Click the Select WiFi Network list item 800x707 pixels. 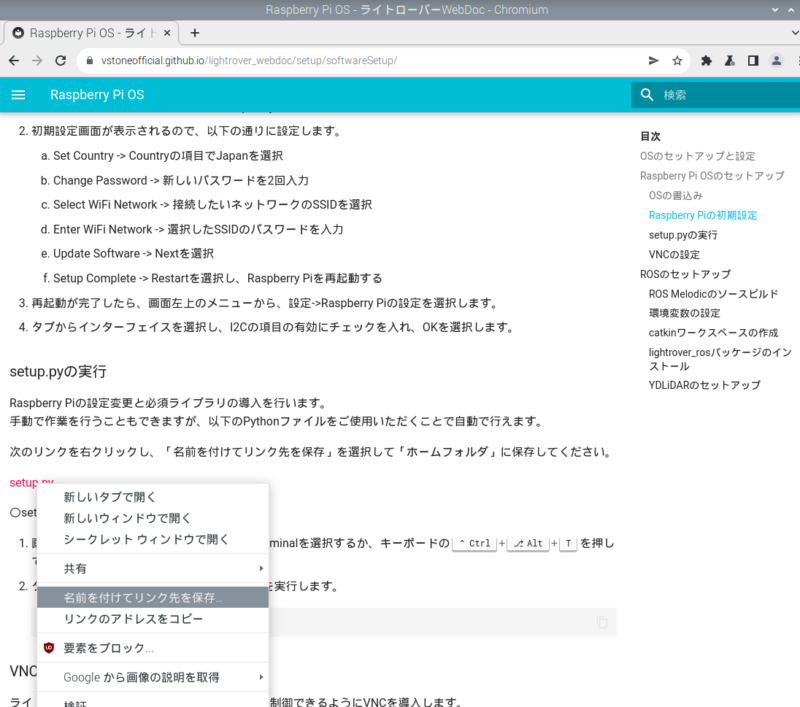click(x=212, y=205)
